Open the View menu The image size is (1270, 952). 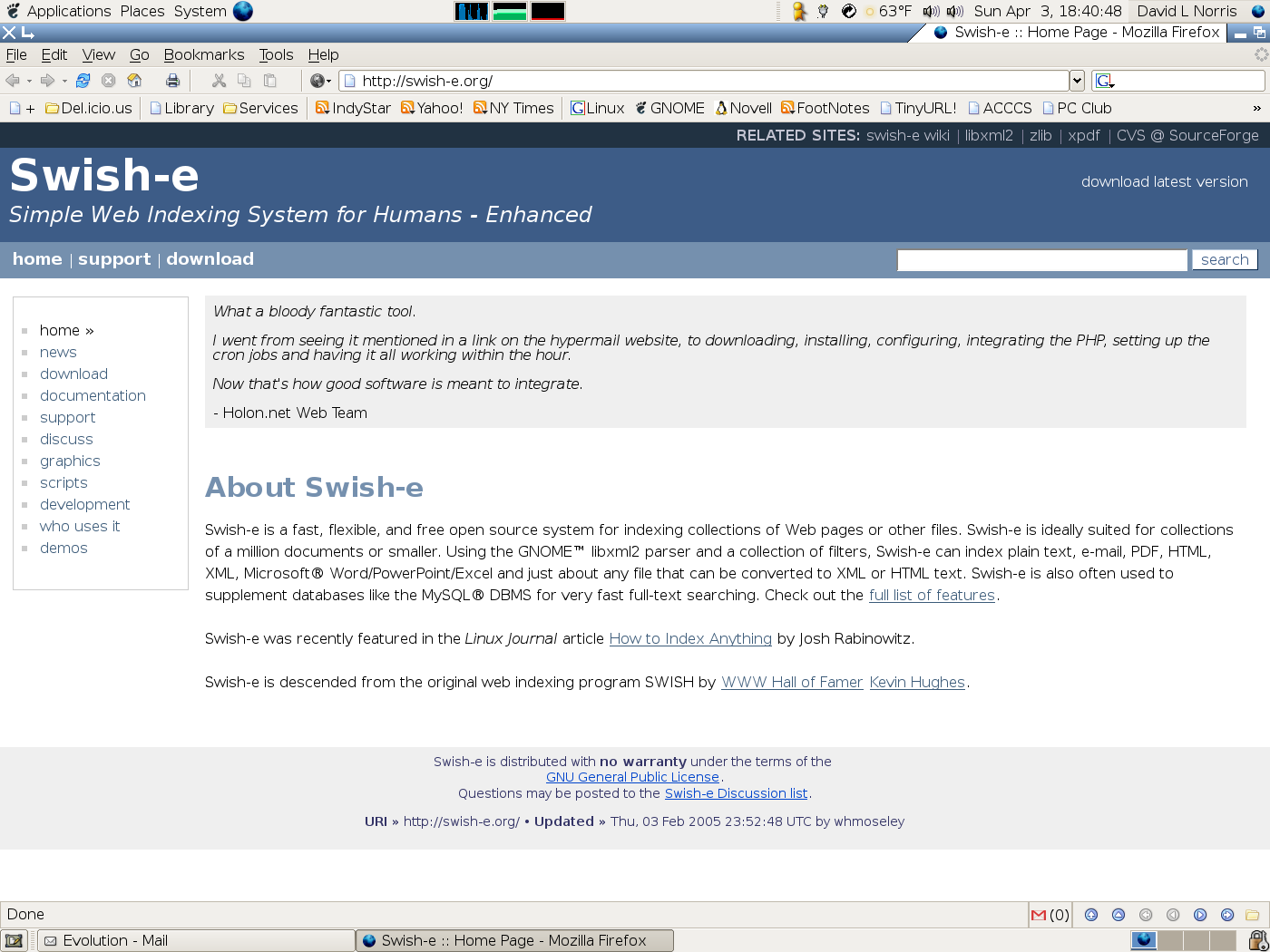[x=99, y=54]
